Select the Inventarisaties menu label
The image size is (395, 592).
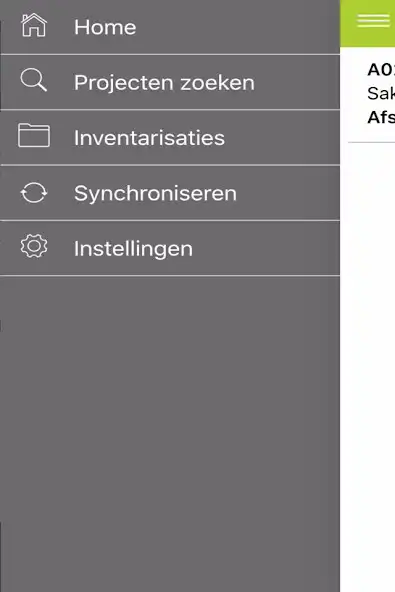point(149,138)
